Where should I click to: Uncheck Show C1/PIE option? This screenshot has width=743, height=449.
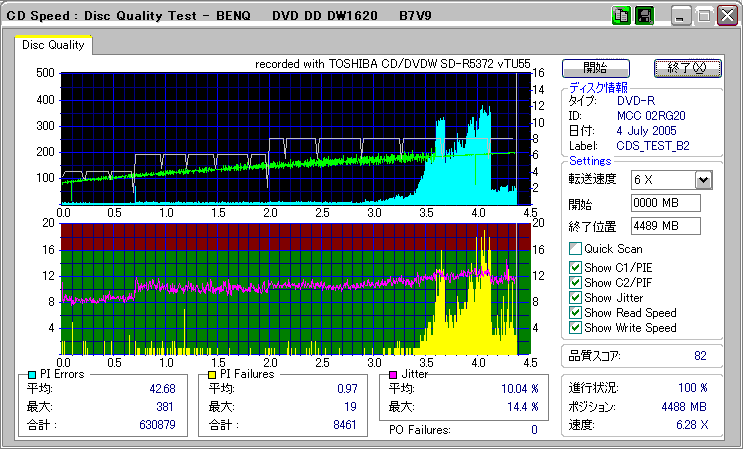tap(574, 266)
